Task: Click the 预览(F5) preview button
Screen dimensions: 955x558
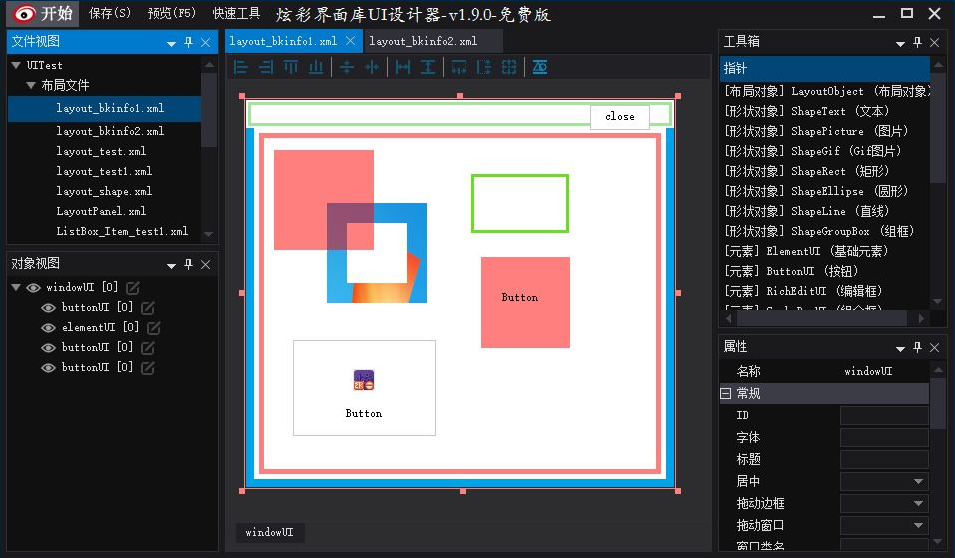Action: [x=172, y=13]
